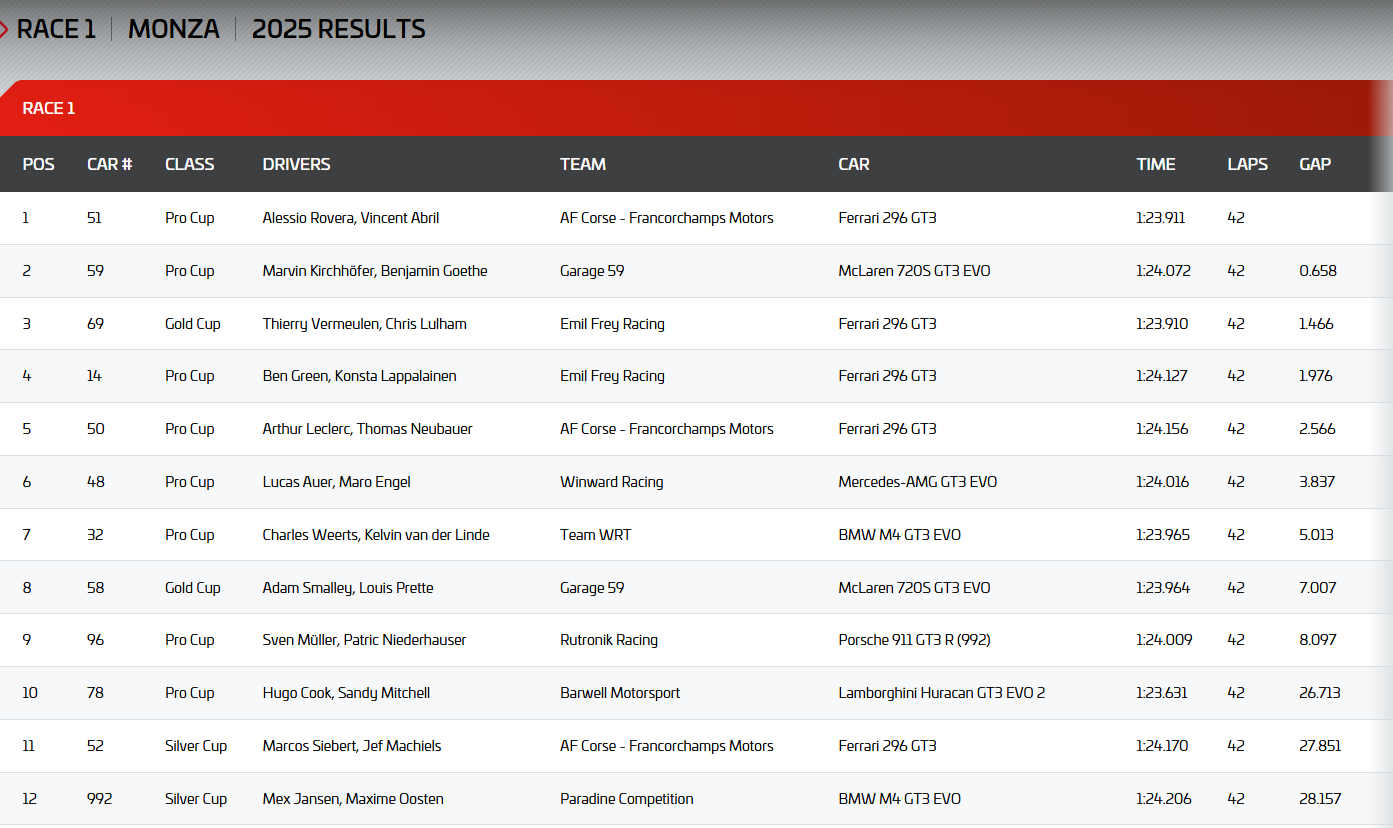Click the CAR column header

[x=854, y=164]
